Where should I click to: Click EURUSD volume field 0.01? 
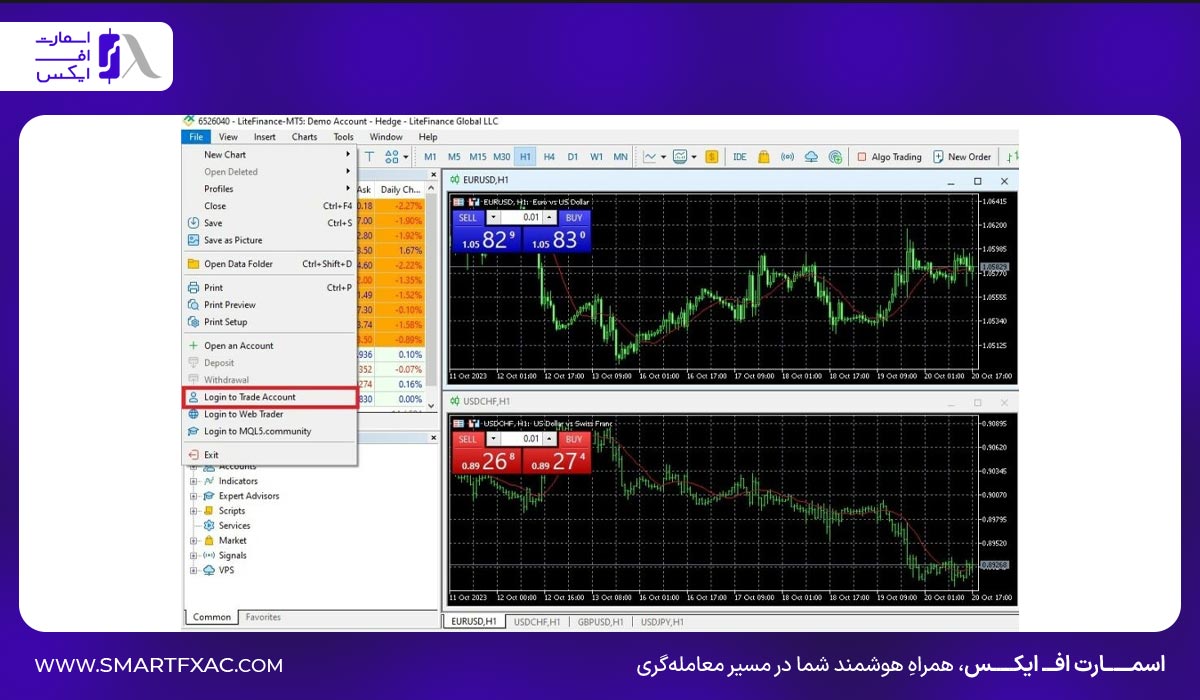click(522, 217)
